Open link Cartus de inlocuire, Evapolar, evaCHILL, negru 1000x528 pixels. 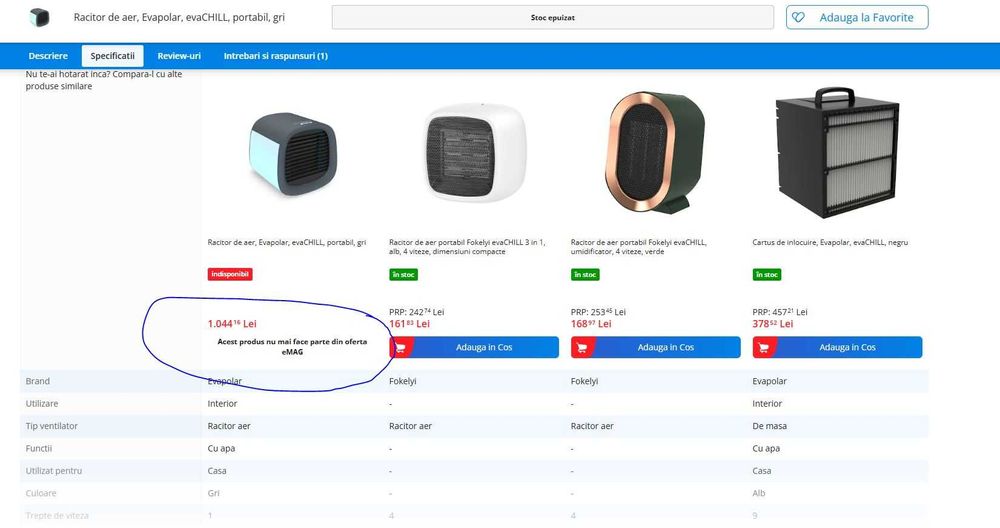pyautogui.click(x=830, y=242)
